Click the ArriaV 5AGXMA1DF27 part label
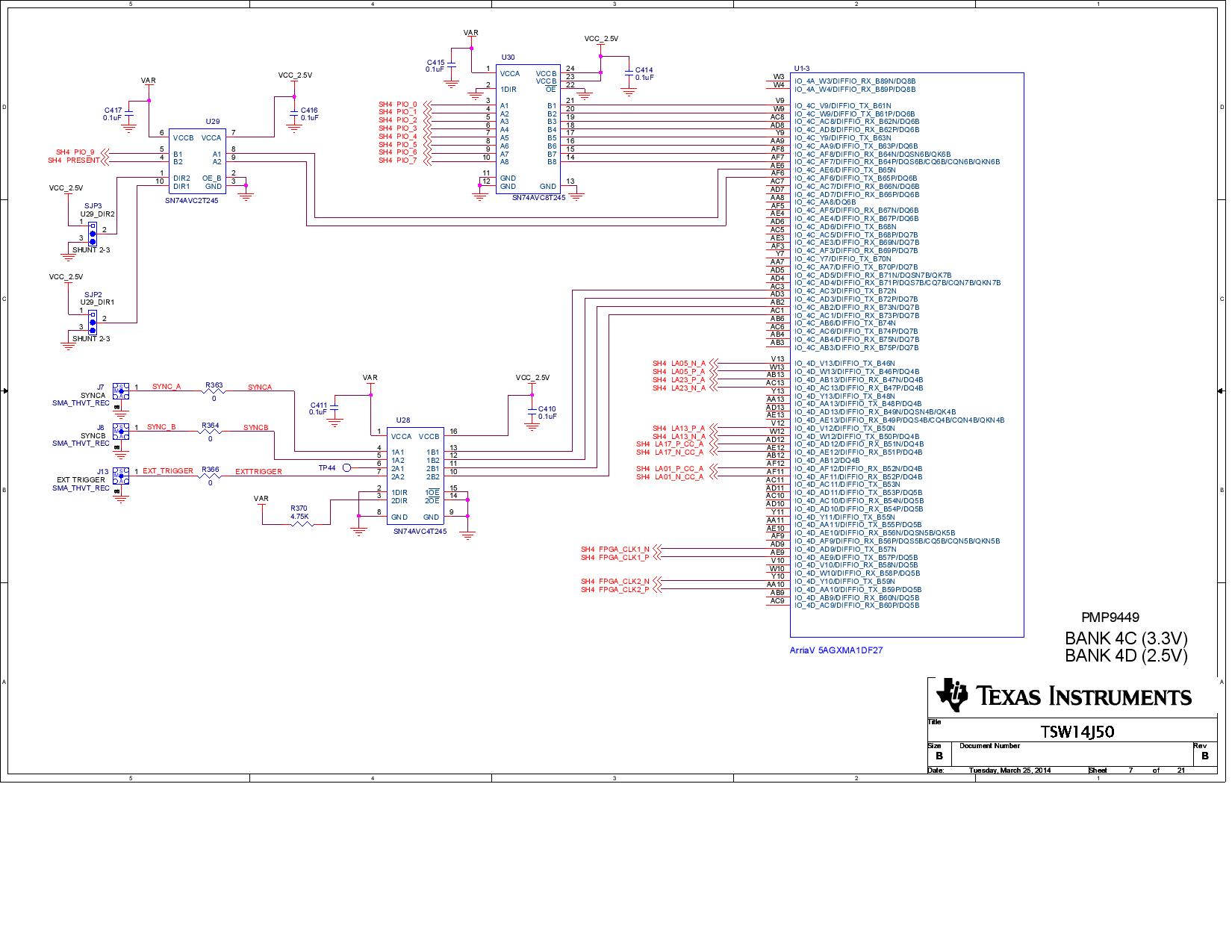This screenshot has height=952, width=1232. coord(836,650)
